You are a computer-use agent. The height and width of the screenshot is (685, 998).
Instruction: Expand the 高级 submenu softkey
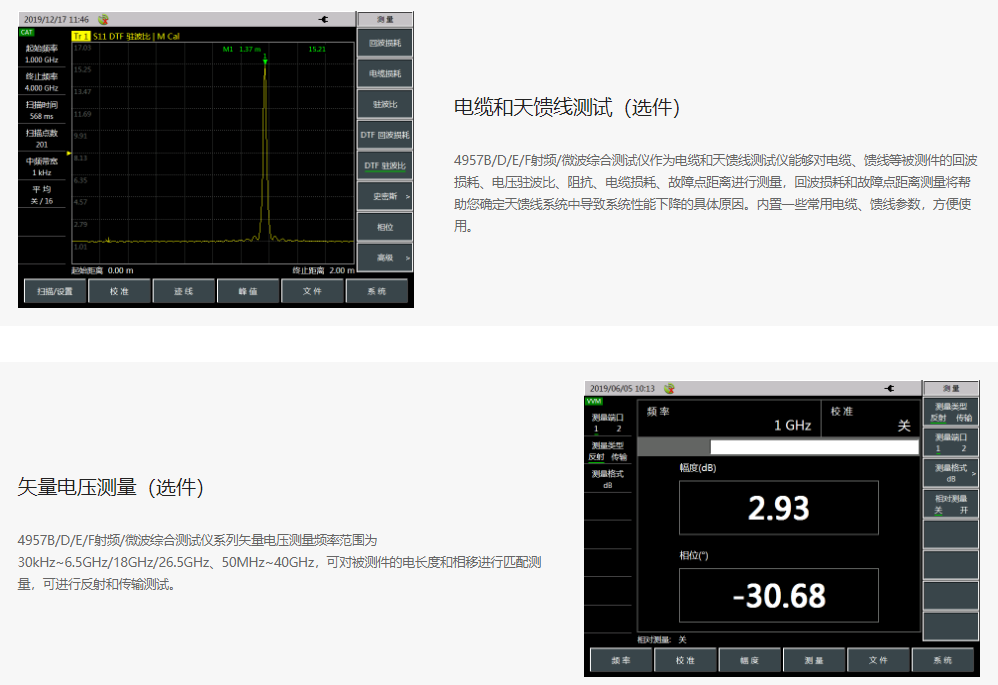(384, 257)
